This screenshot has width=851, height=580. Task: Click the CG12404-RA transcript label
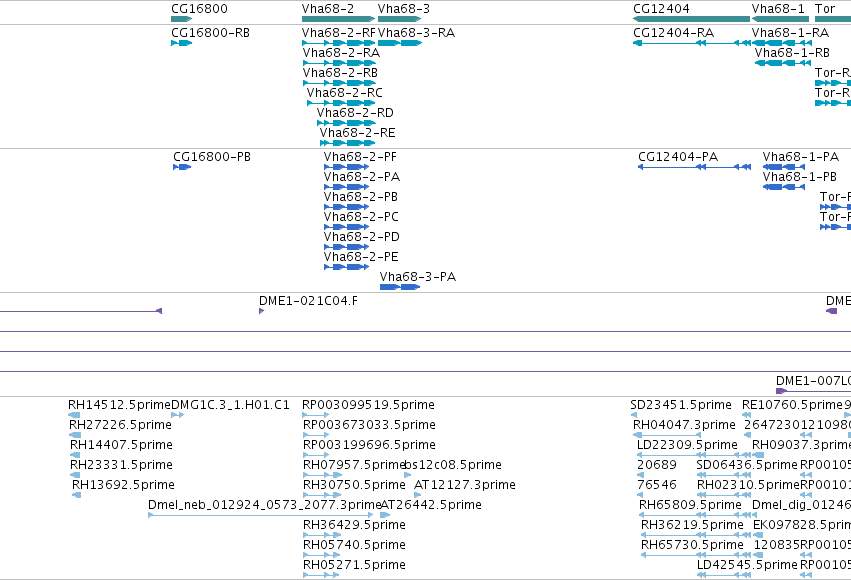click(x=673, y=33)
